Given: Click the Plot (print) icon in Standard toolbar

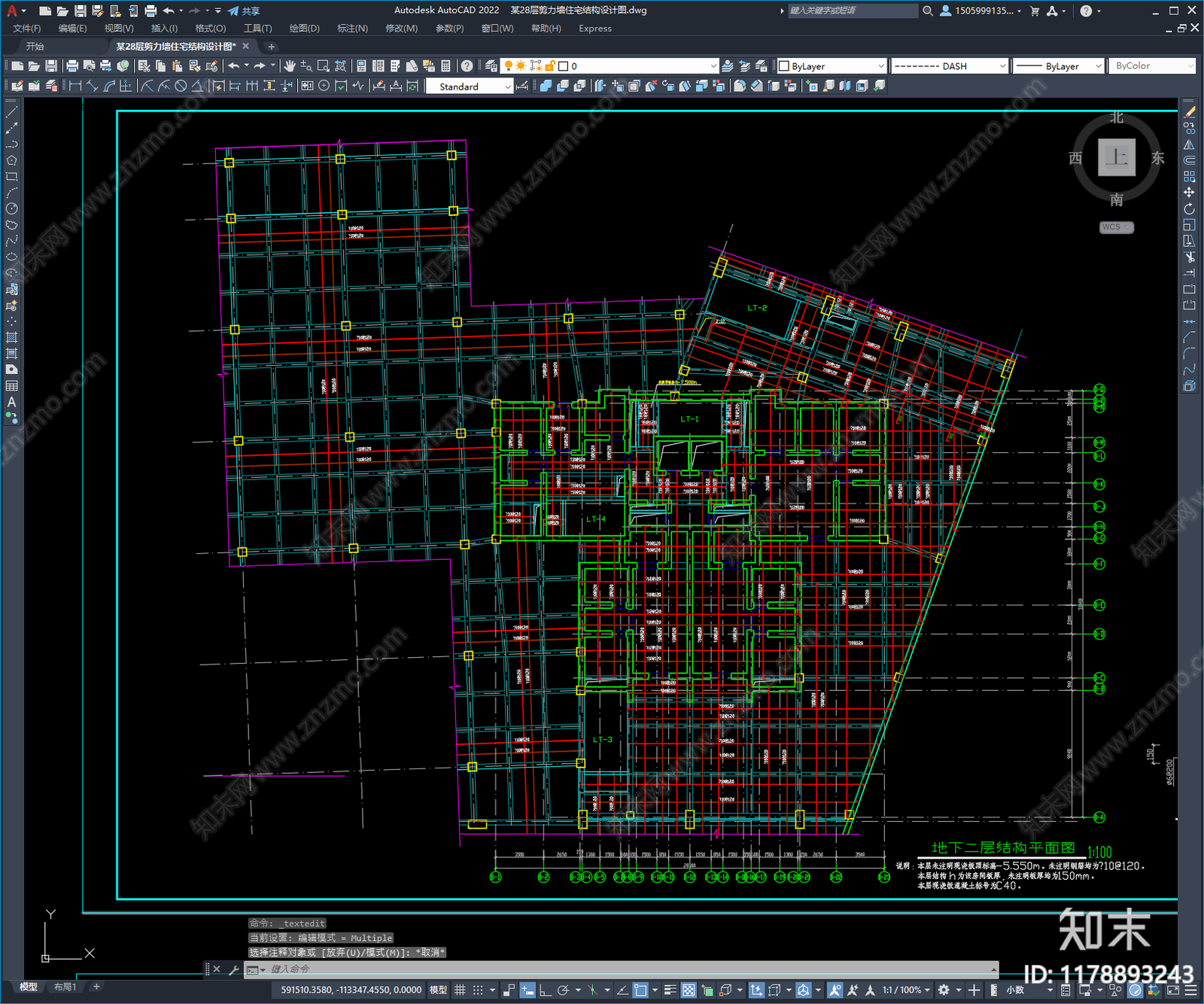Looking at the screenshot, I should pos(72,66).
